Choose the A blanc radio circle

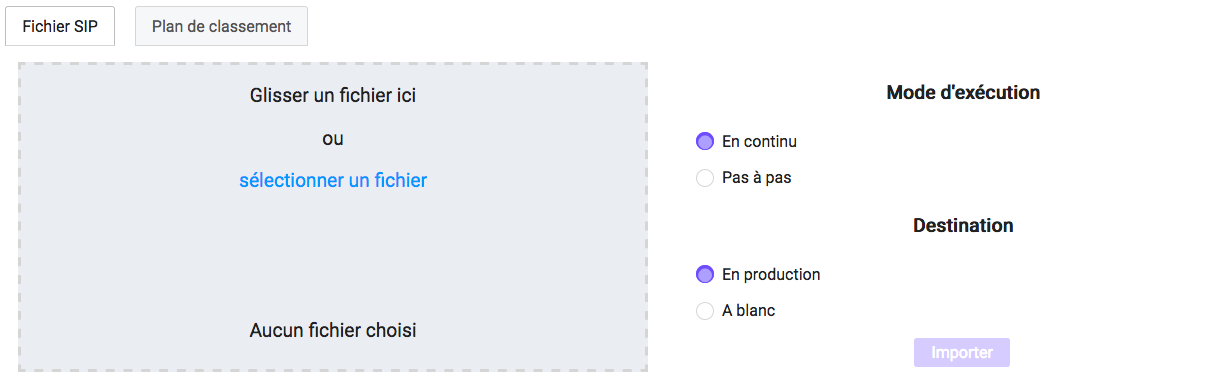(705, 311)
